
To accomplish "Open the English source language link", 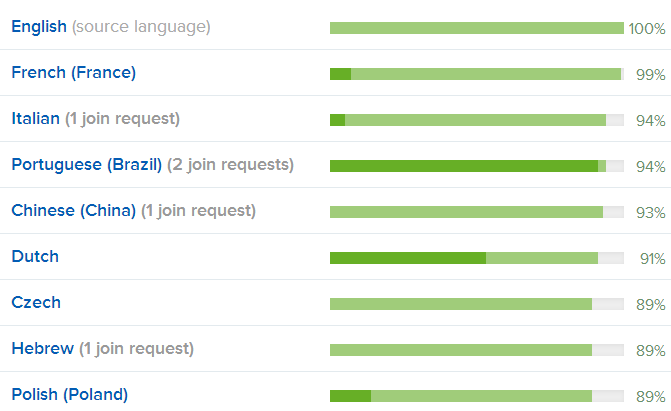I will click(38, 26).
